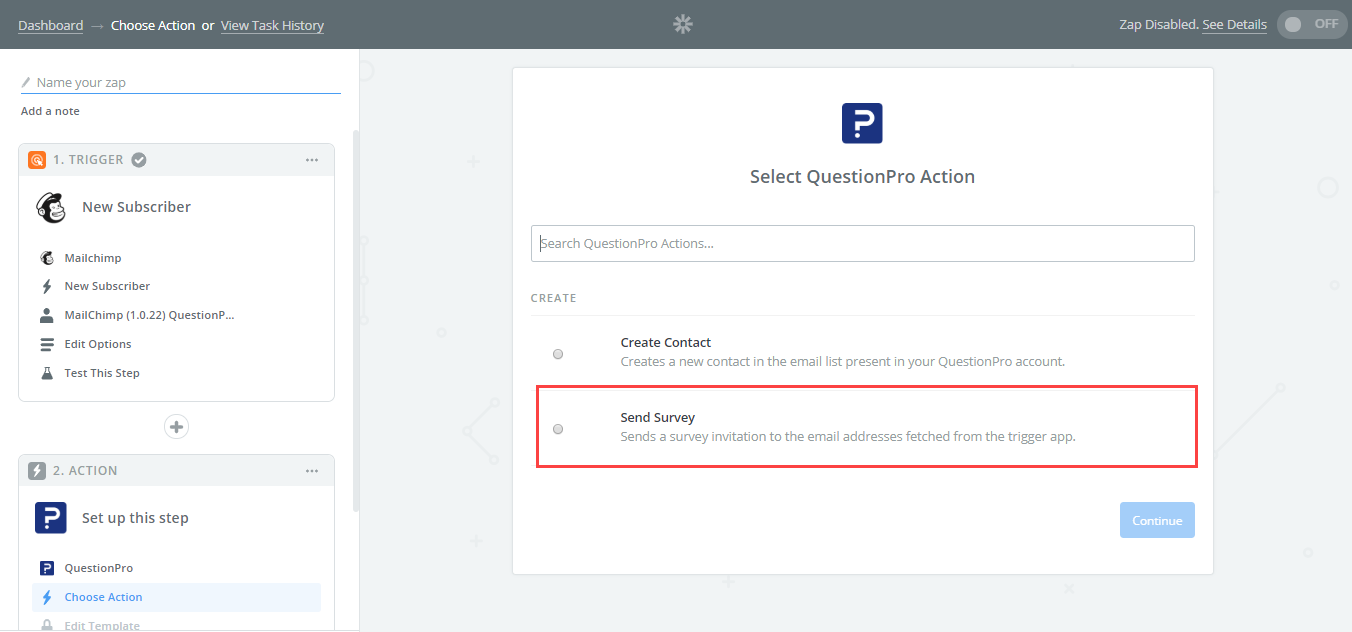The height and width of the screenshot is (632, 1352).
Task: Click the gray action step lightning icon
Action: [37, 471]
